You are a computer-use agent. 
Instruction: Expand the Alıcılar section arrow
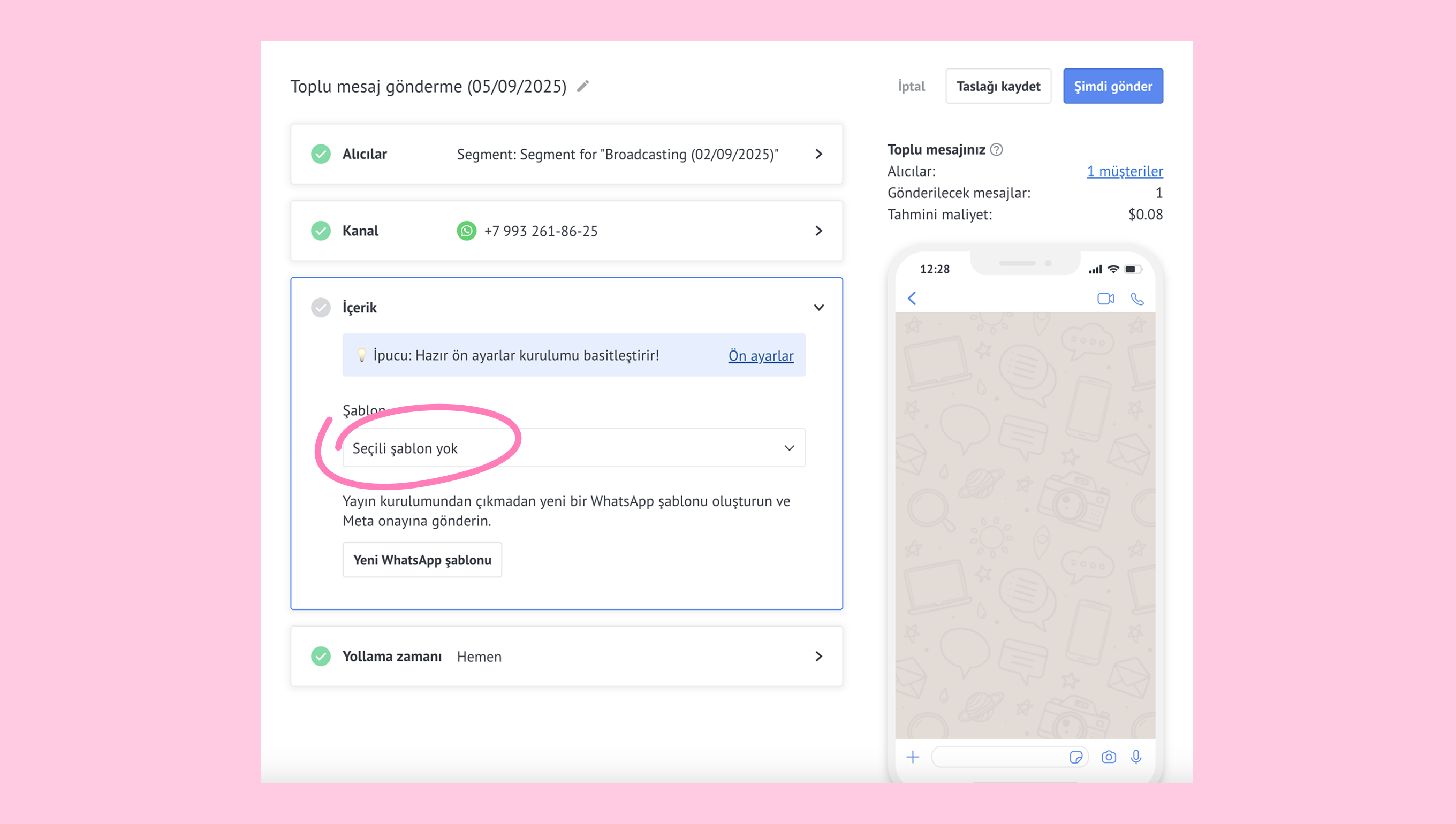(x=818, y=154)
